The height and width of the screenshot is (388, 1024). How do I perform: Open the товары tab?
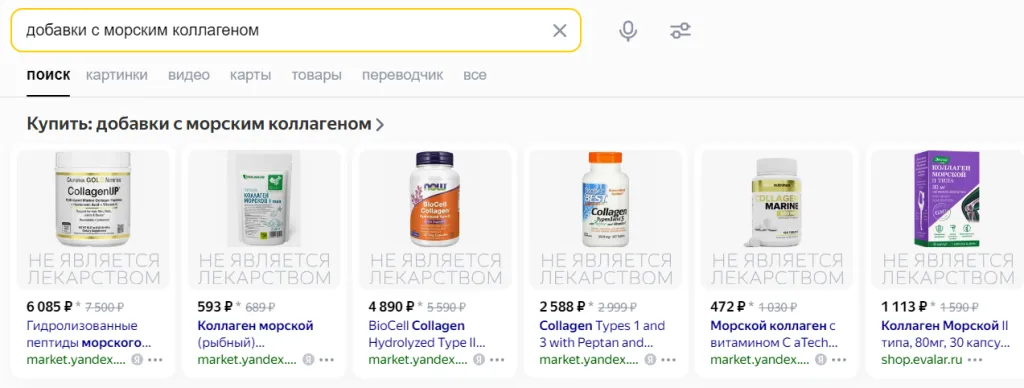click(x=317, y=75)
